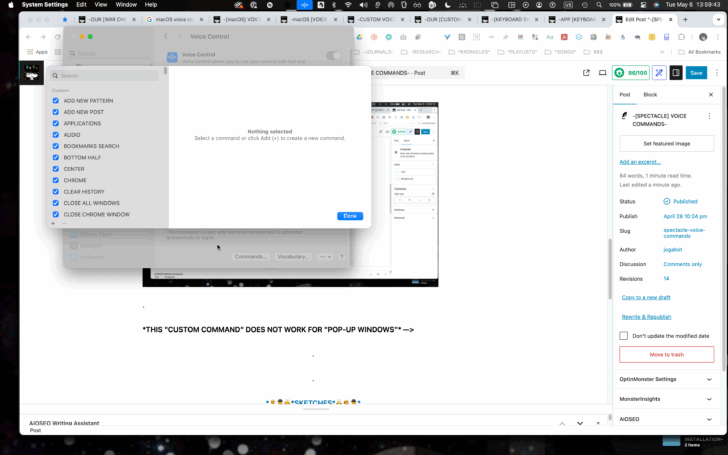
Task: Expand the AIOSEO sidebar section
Action: (x=666, y=419)
